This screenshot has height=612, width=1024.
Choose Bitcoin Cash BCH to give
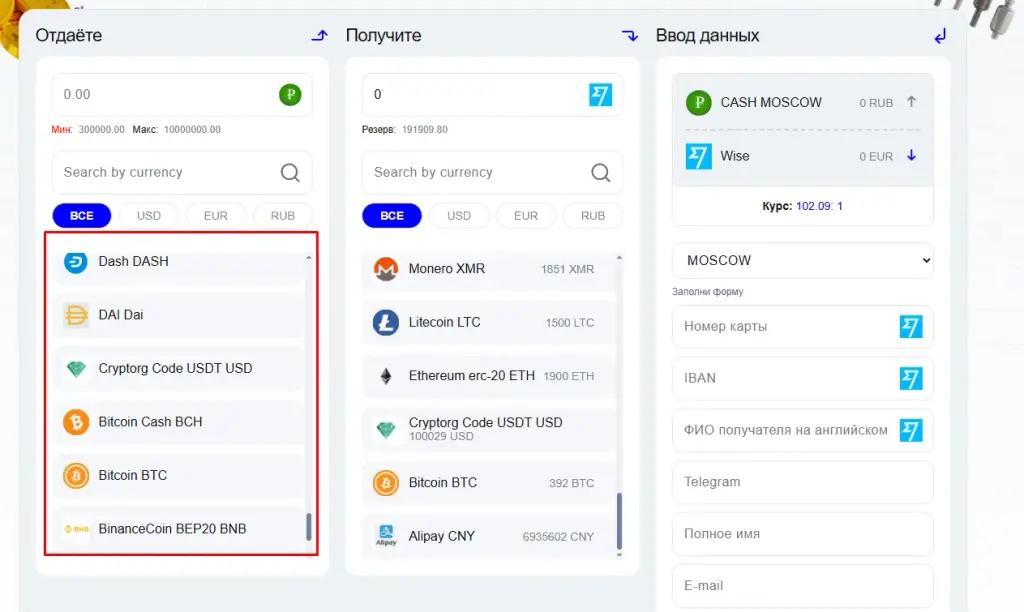pos(179,422)
